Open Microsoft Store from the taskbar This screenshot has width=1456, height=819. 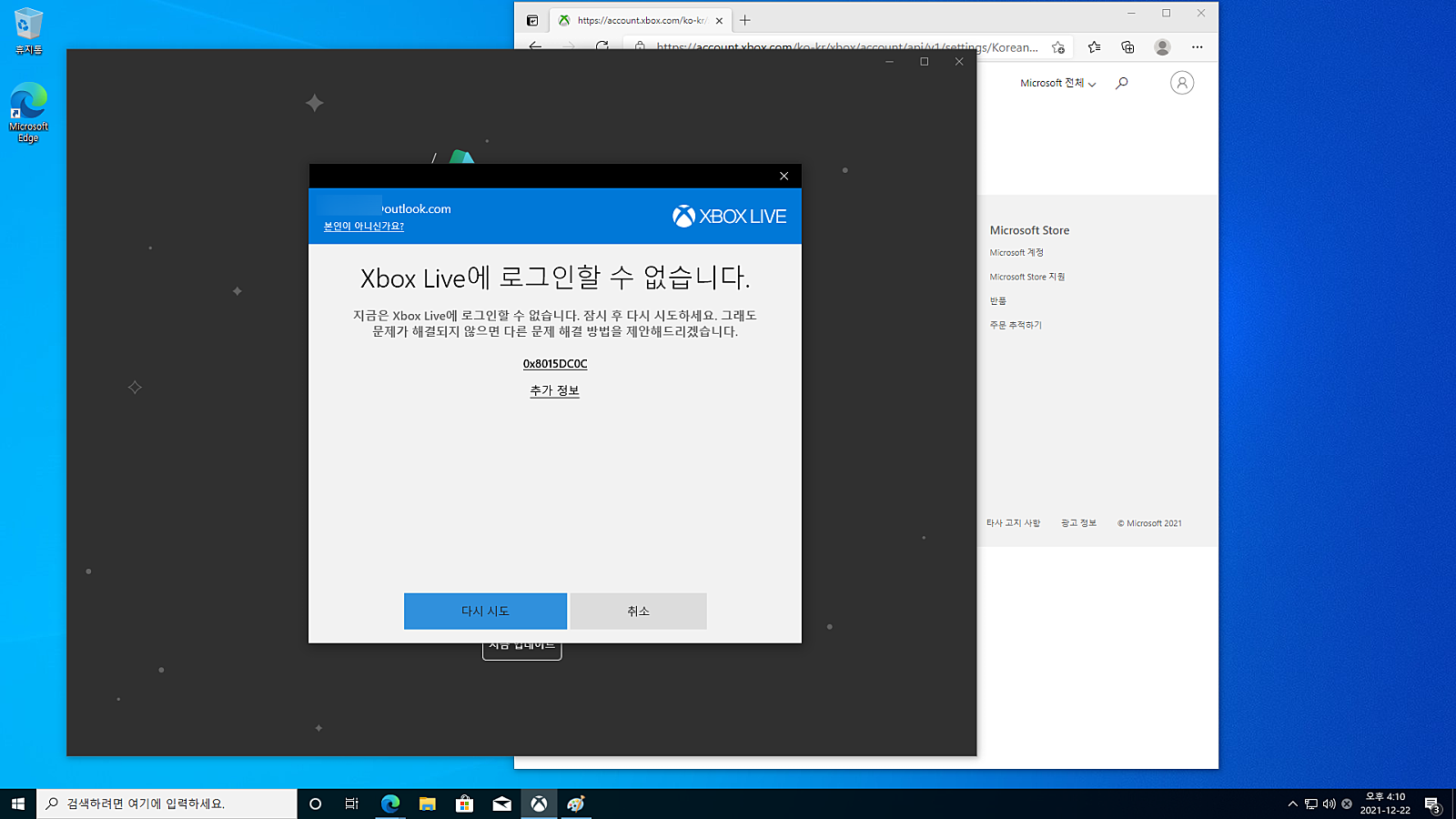(x=465, y=804)
